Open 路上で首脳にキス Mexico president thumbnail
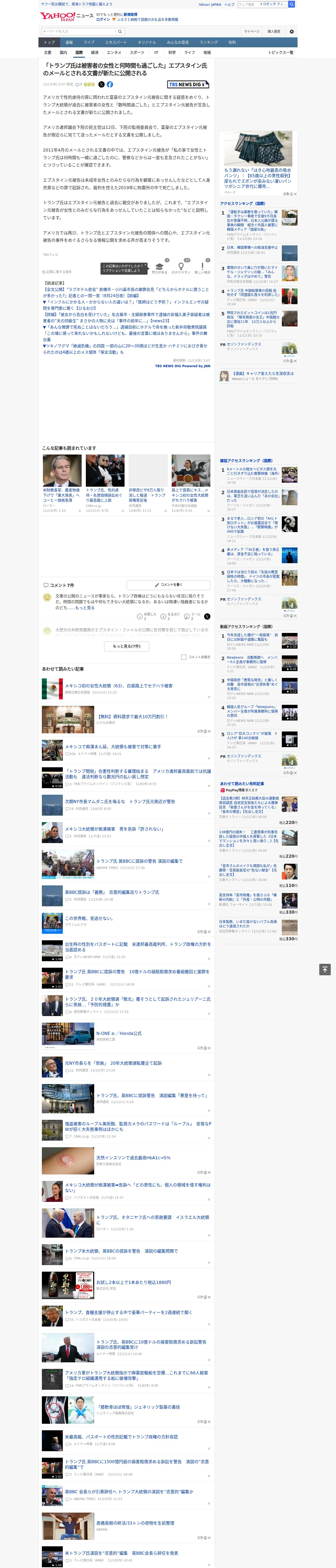336x1568 pixels. pyautogui.click(x=190, y=470)
